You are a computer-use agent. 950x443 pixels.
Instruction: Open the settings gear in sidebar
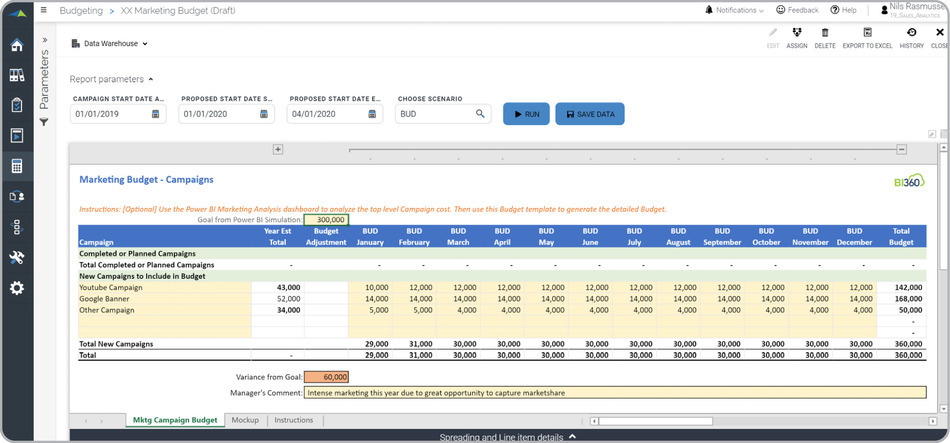(x=16, y=288)
